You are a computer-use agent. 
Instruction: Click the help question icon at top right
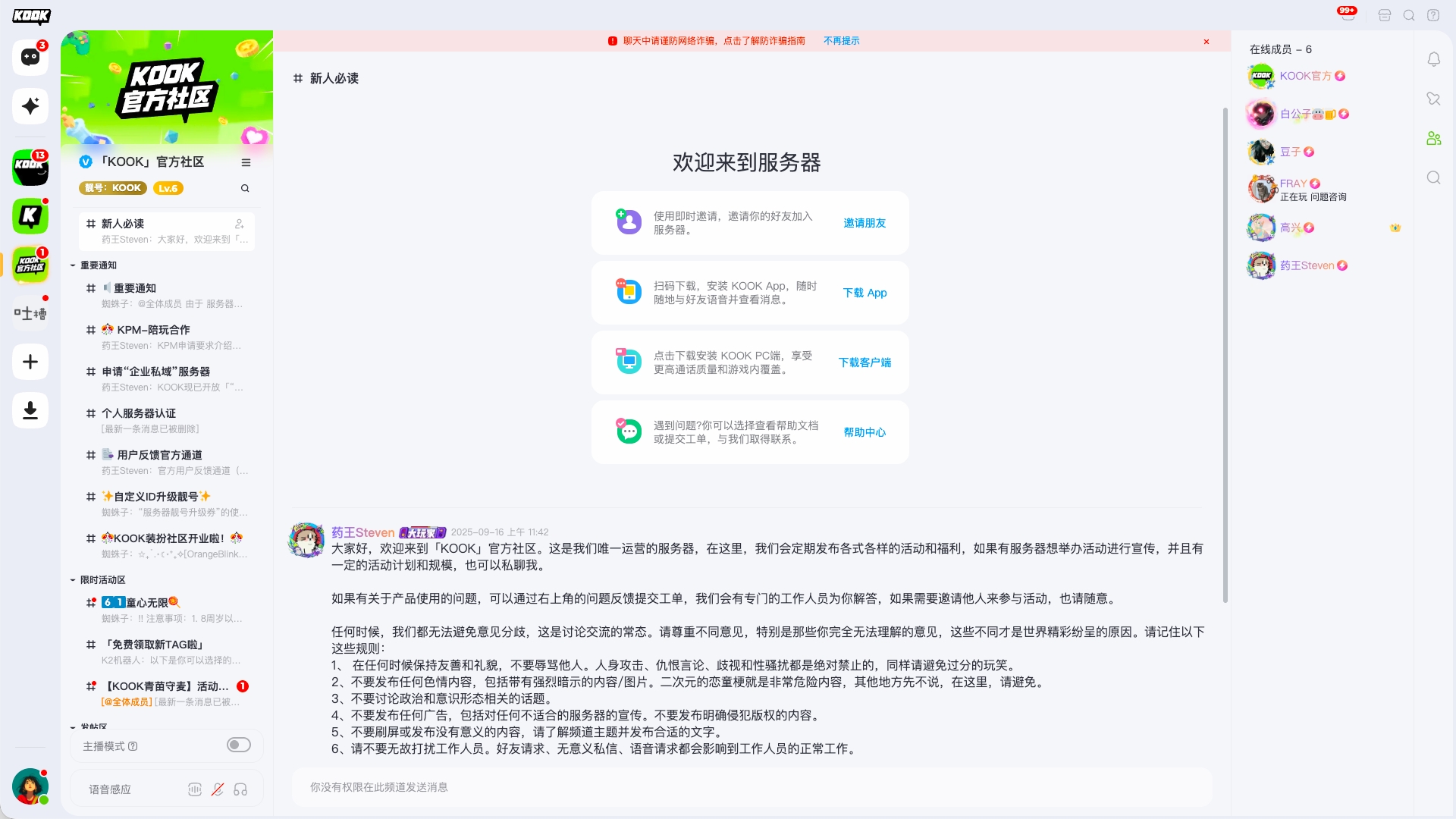click(x=1433, y=15)
